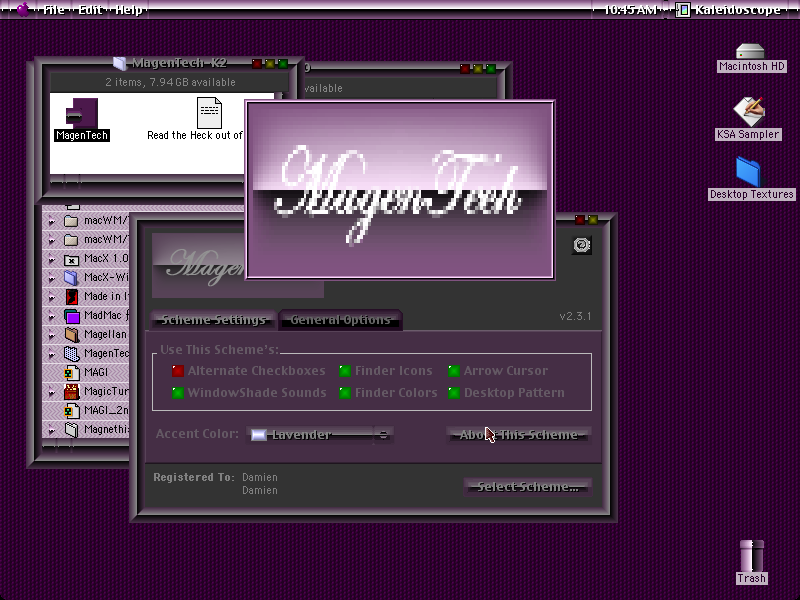800x600 pixels.
Task: Click the About This Scheme button
Action: [519, 435]
